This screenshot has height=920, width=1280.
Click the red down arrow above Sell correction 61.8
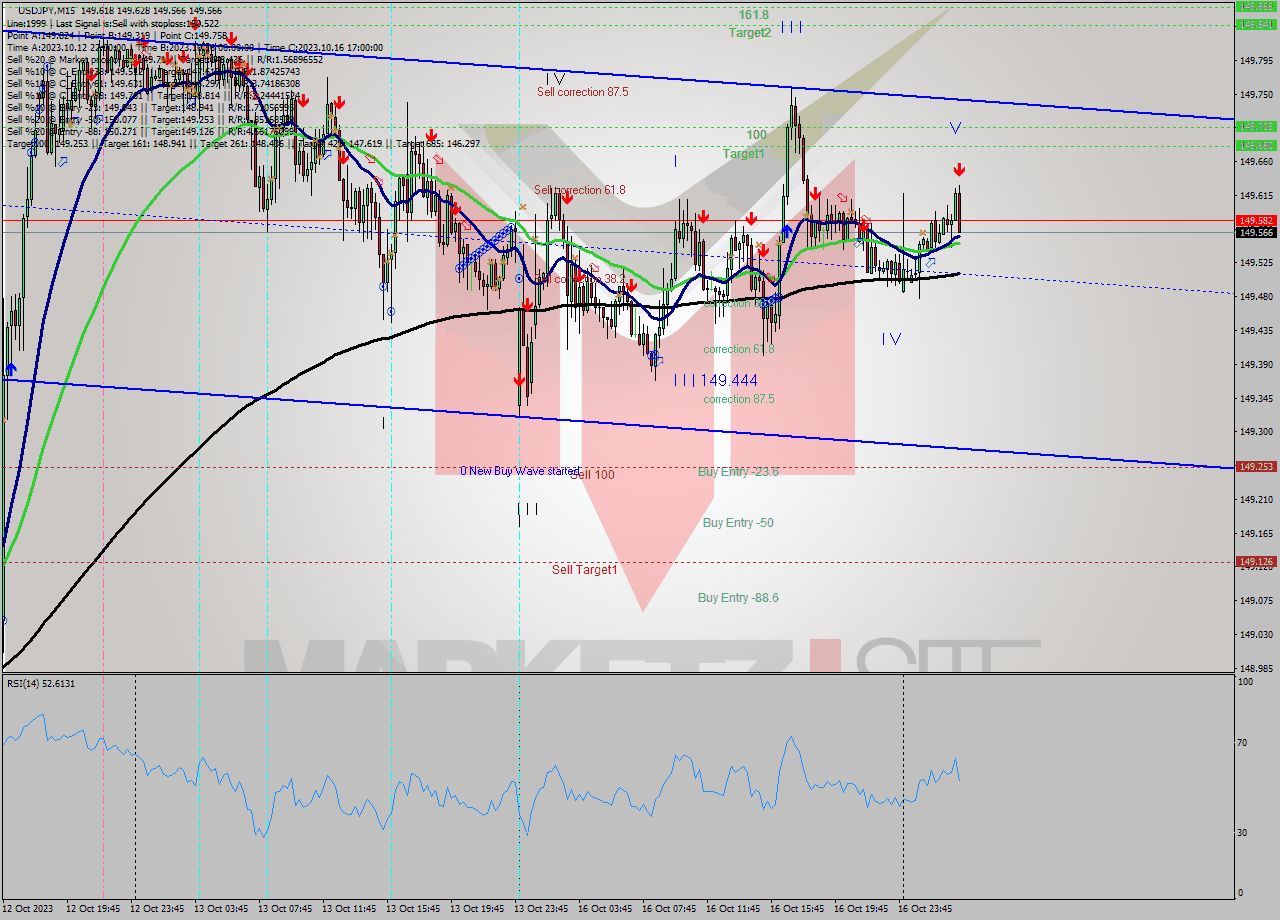567,200
